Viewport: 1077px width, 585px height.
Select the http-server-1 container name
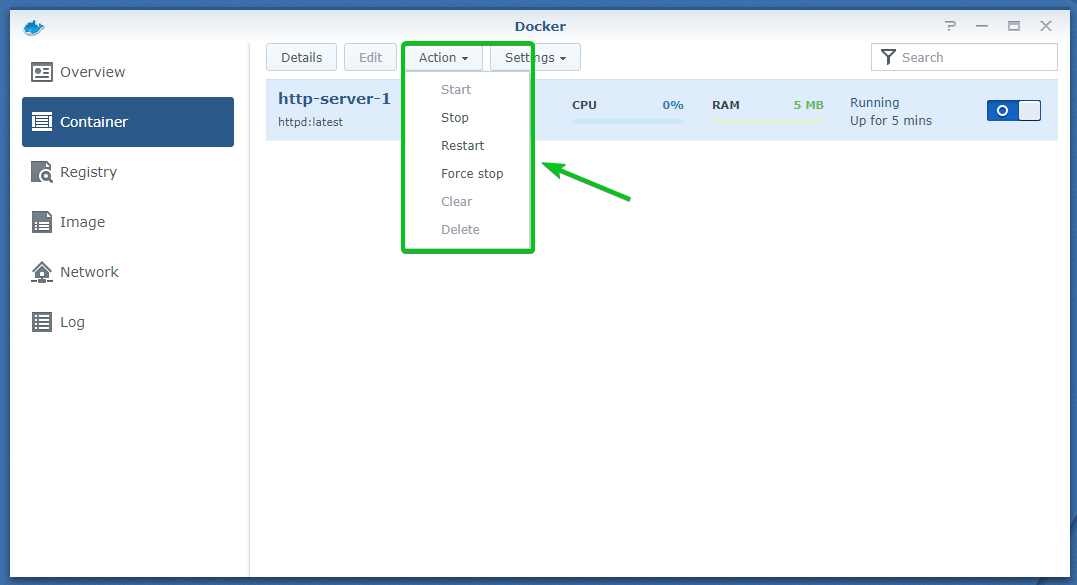334,98
